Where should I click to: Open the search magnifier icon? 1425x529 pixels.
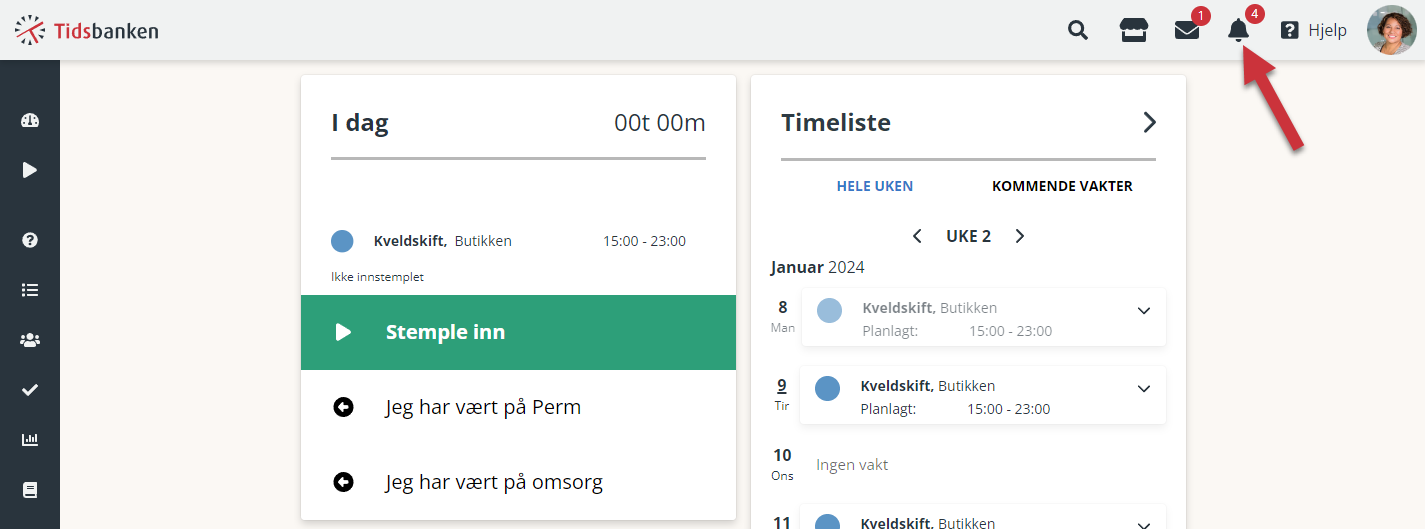[x=1078, y=30]
